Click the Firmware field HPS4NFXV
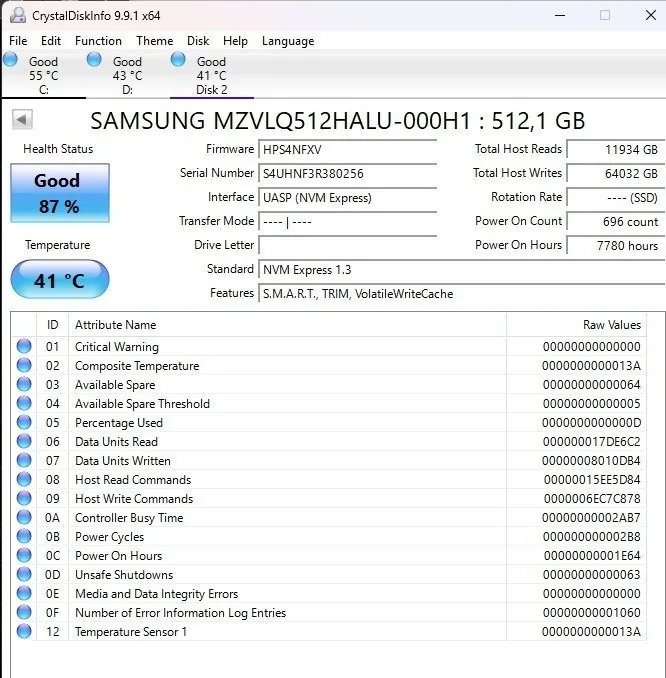This screenshot has width=666, height=678. click(x=347, y=150)
